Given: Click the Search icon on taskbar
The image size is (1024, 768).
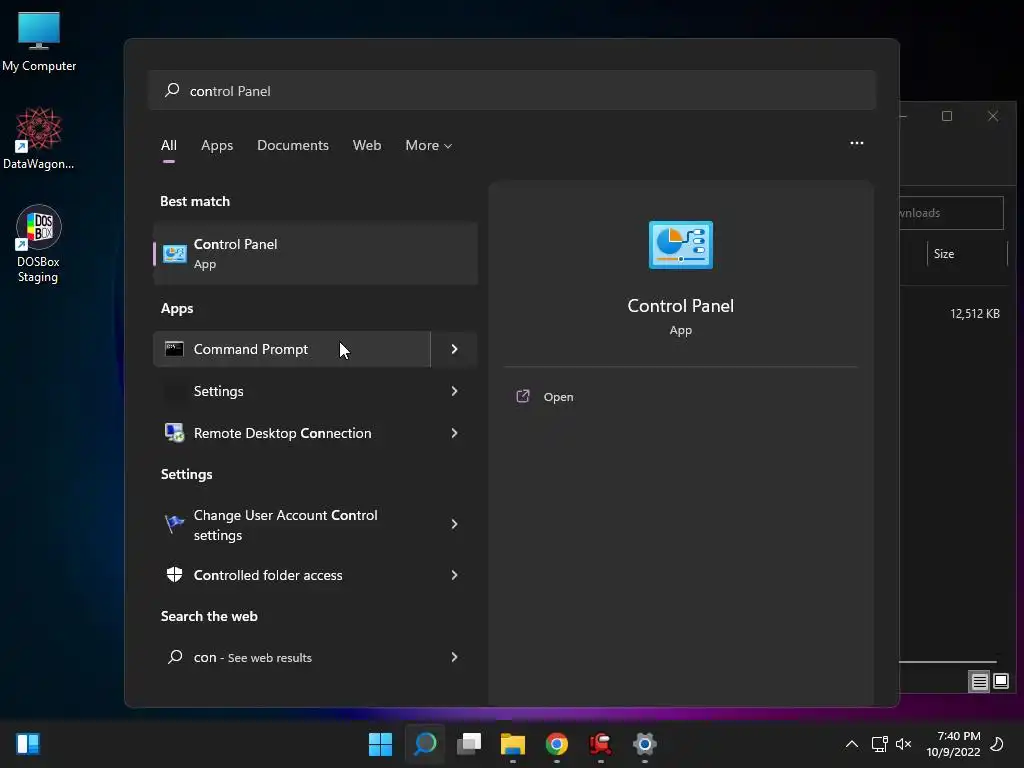Looking at the screenshot, I should (x=424, y=744).
